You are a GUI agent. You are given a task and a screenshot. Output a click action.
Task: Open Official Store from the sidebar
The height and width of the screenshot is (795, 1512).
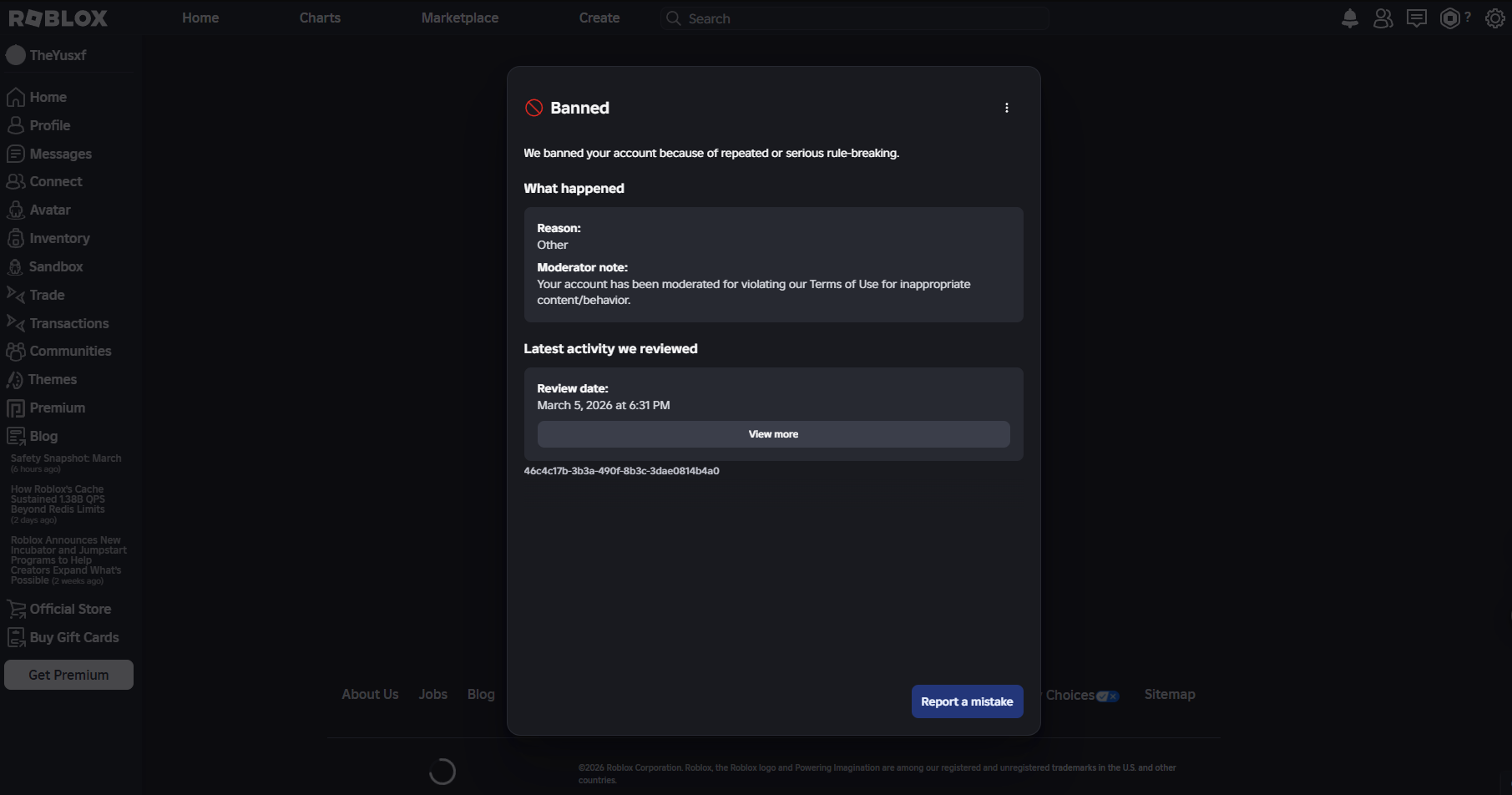59,609
